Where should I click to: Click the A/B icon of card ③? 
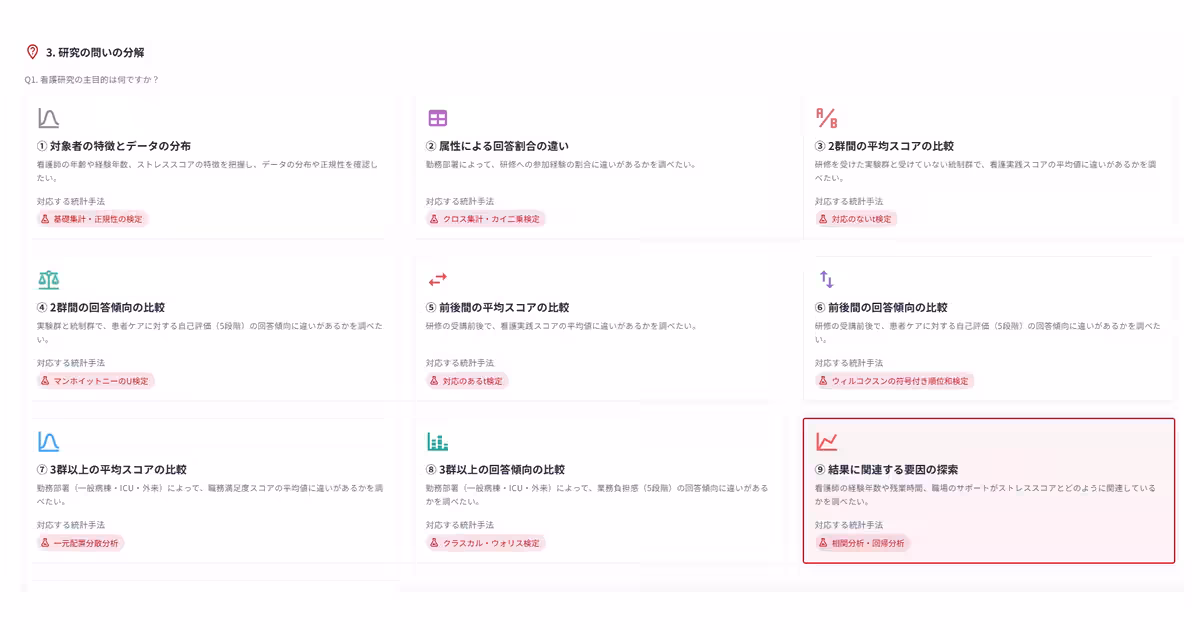[x=826, y=118]
